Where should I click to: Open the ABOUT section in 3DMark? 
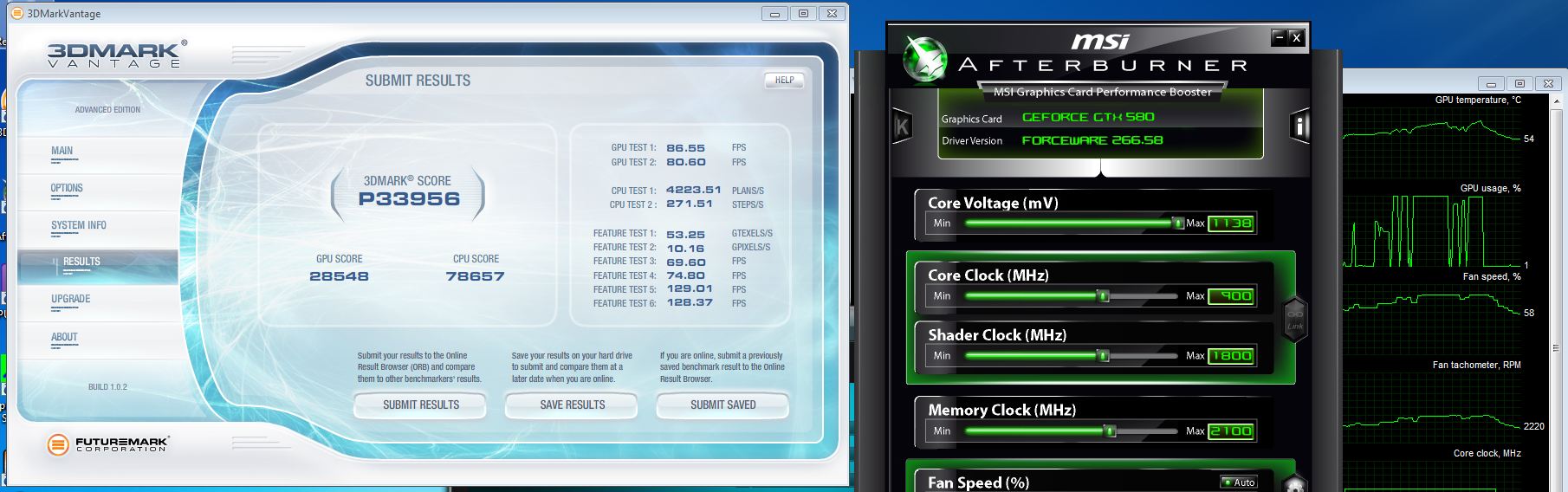tap(64, 337)
